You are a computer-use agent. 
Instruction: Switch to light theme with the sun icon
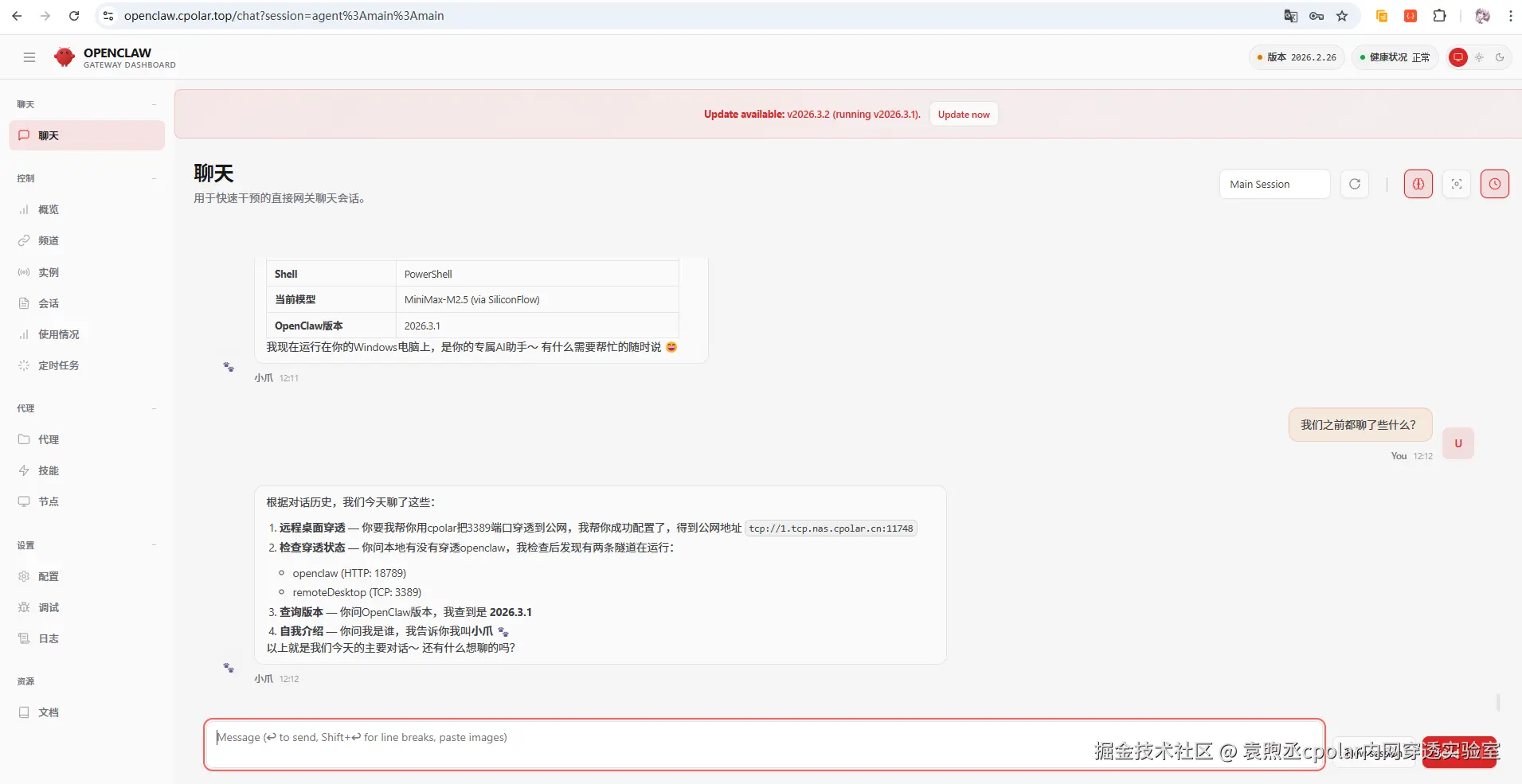click(x=1479, y=57)
